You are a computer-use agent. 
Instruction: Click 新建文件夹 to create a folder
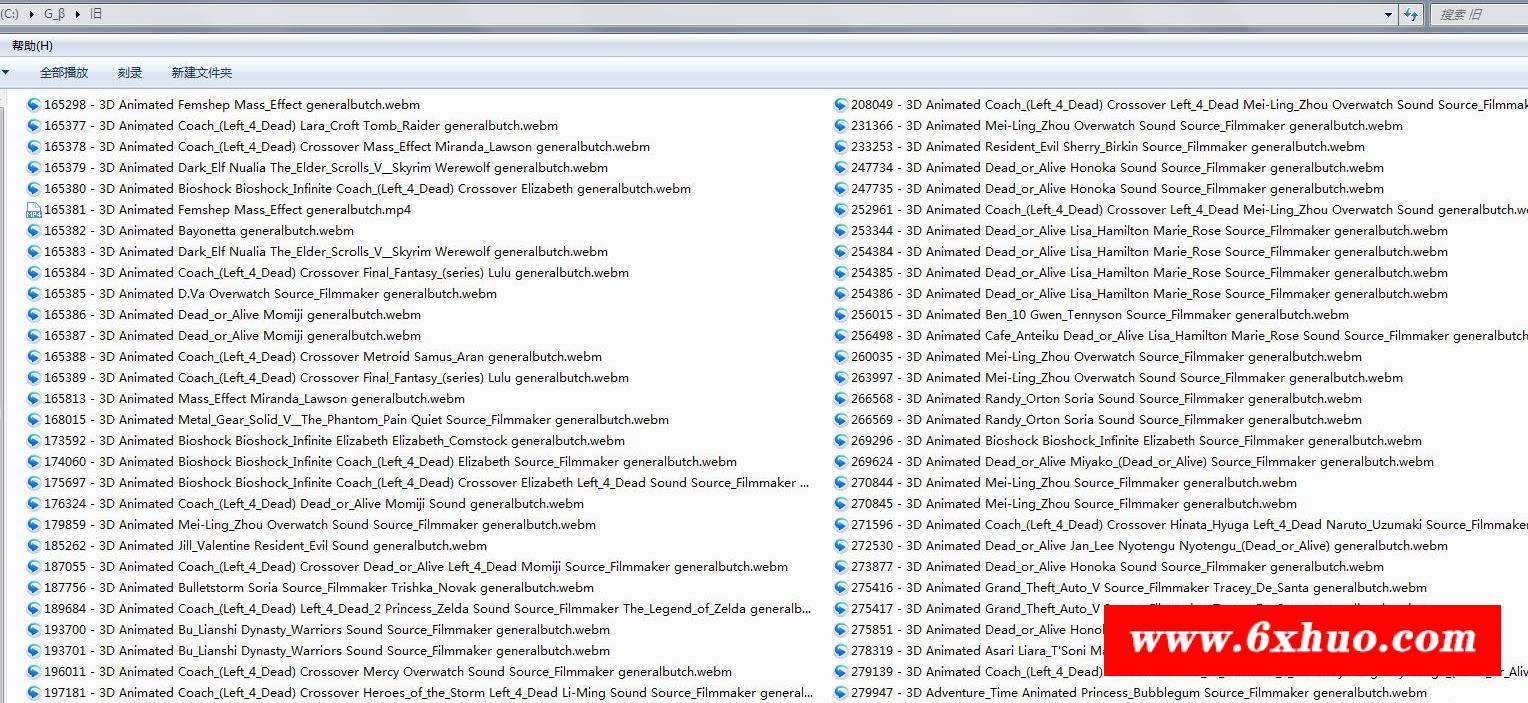click(x=201, y=72)
